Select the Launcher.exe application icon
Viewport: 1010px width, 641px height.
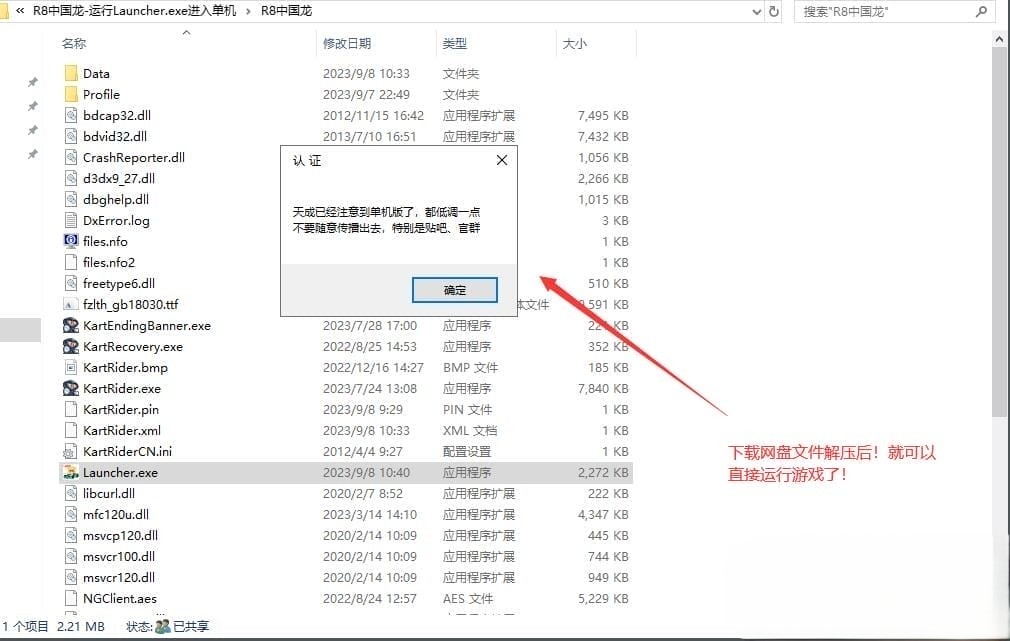tap(71, 473)
